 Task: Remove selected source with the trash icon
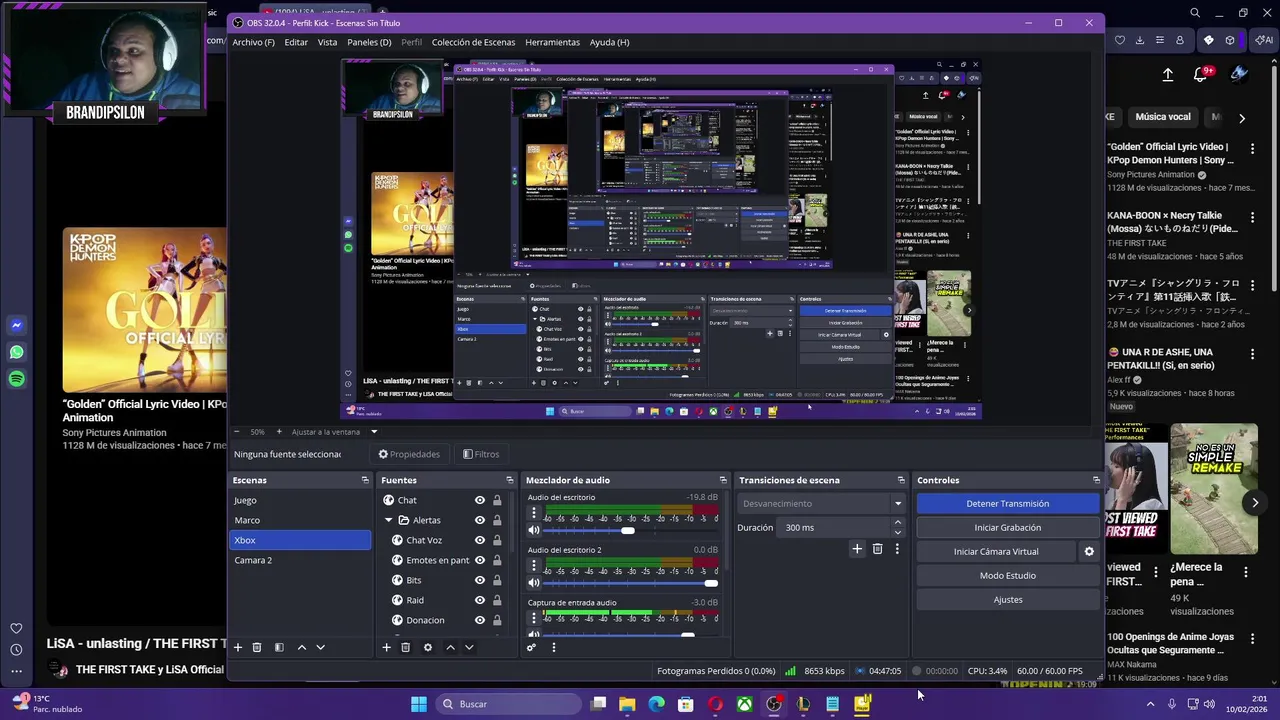[405, 647]
